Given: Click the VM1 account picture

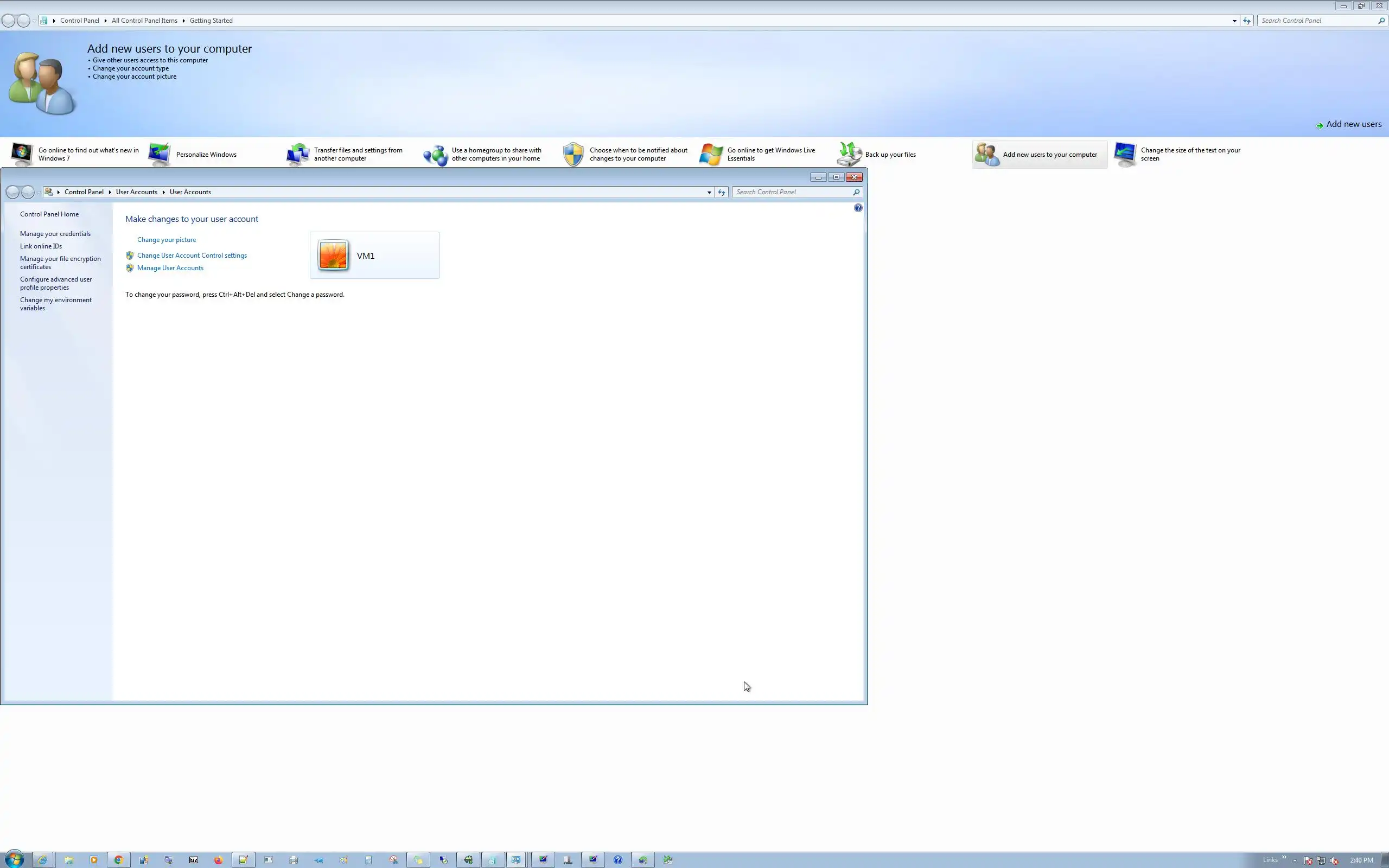Looking at the screenshot, I should pos(333,256).
